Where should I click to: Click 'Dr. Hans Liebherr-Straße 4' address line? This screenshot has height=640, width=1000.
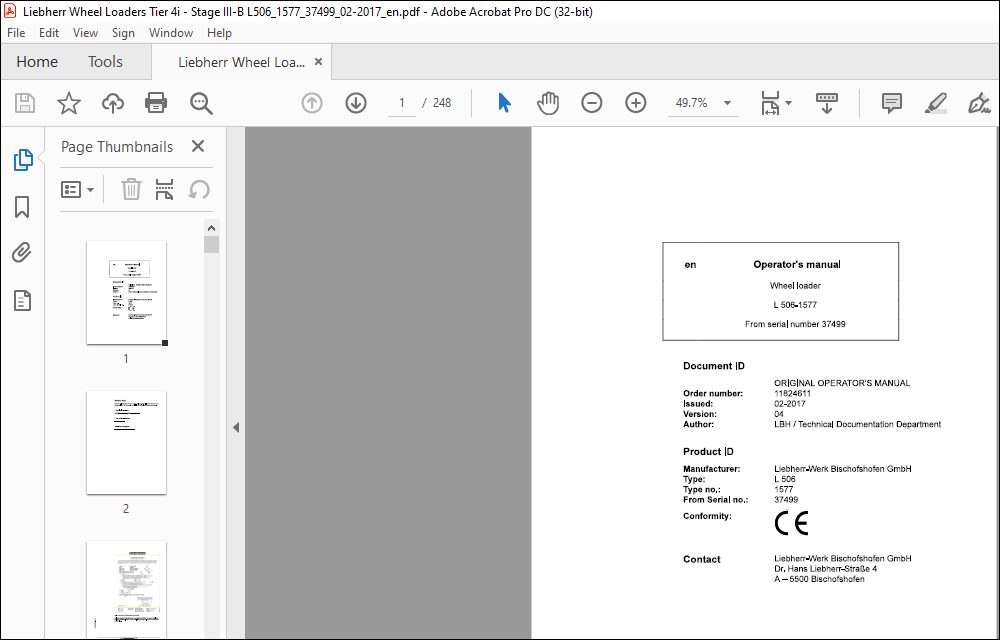pyautogui.click(x=825, y=569)
